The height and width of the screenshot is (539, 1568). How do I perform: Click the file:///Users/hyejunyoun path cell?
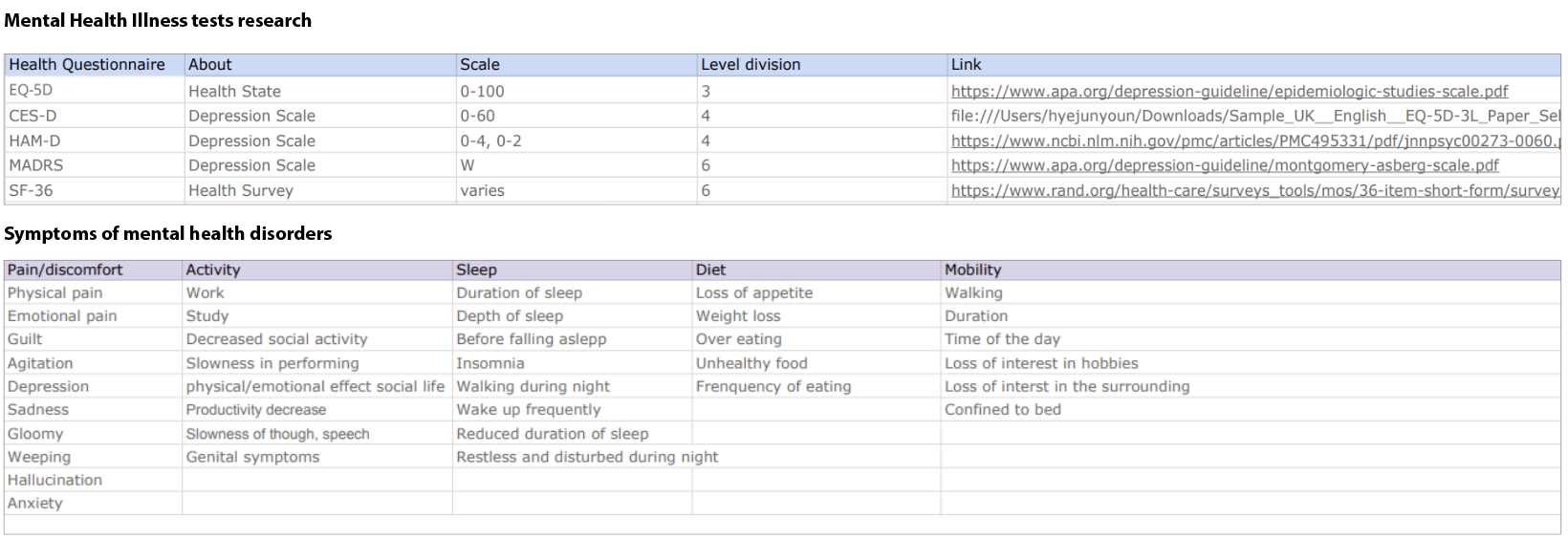(1252, 116)
